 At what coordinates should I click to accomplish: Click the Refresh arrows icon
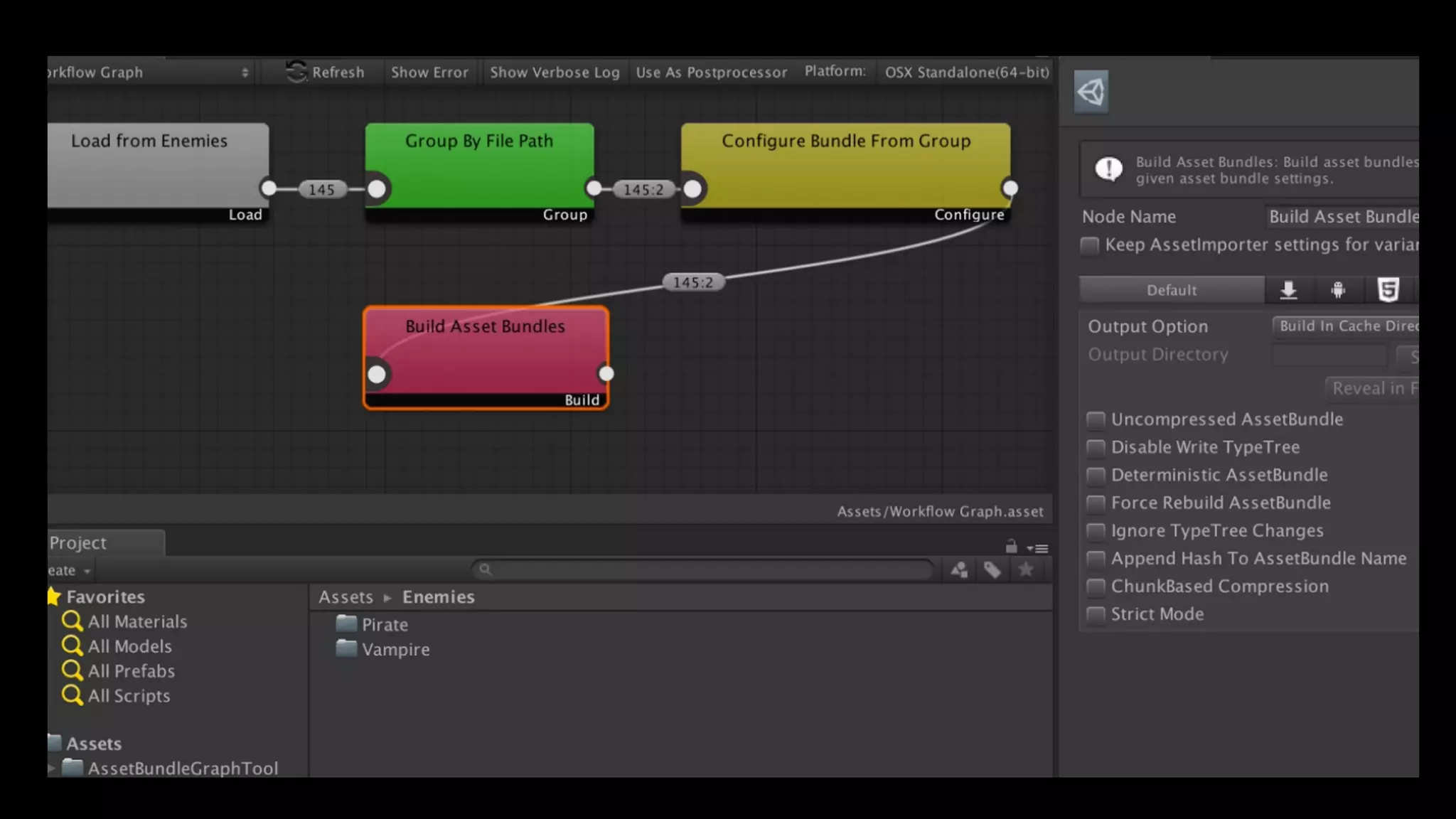click(x=296, y=72)
